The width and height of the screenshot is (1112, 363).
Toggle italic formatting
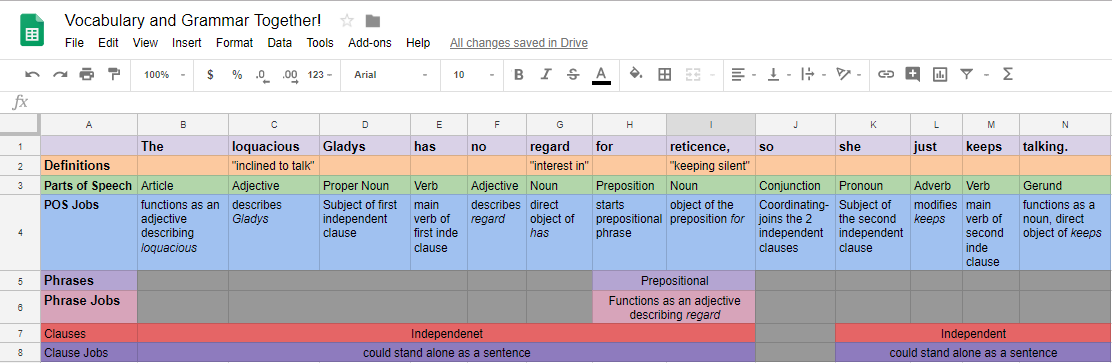545,74
